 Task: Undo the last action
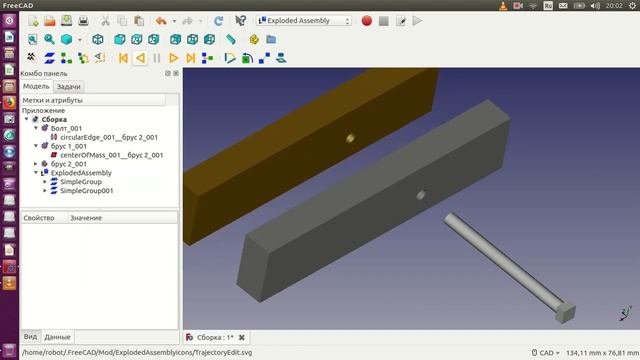pos(161,21)
